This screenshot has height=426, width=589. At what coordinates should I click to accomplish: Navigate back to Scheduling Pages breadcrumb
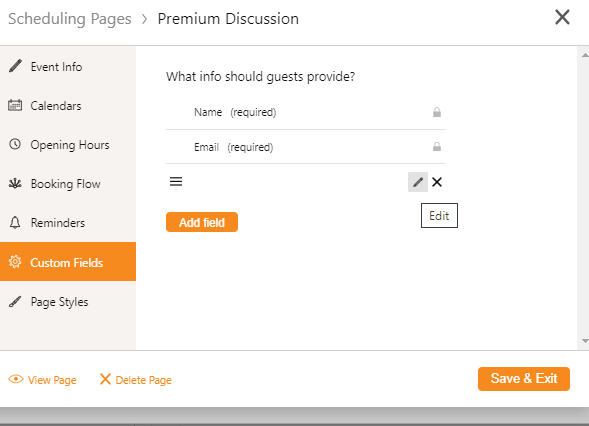[70, 19]
